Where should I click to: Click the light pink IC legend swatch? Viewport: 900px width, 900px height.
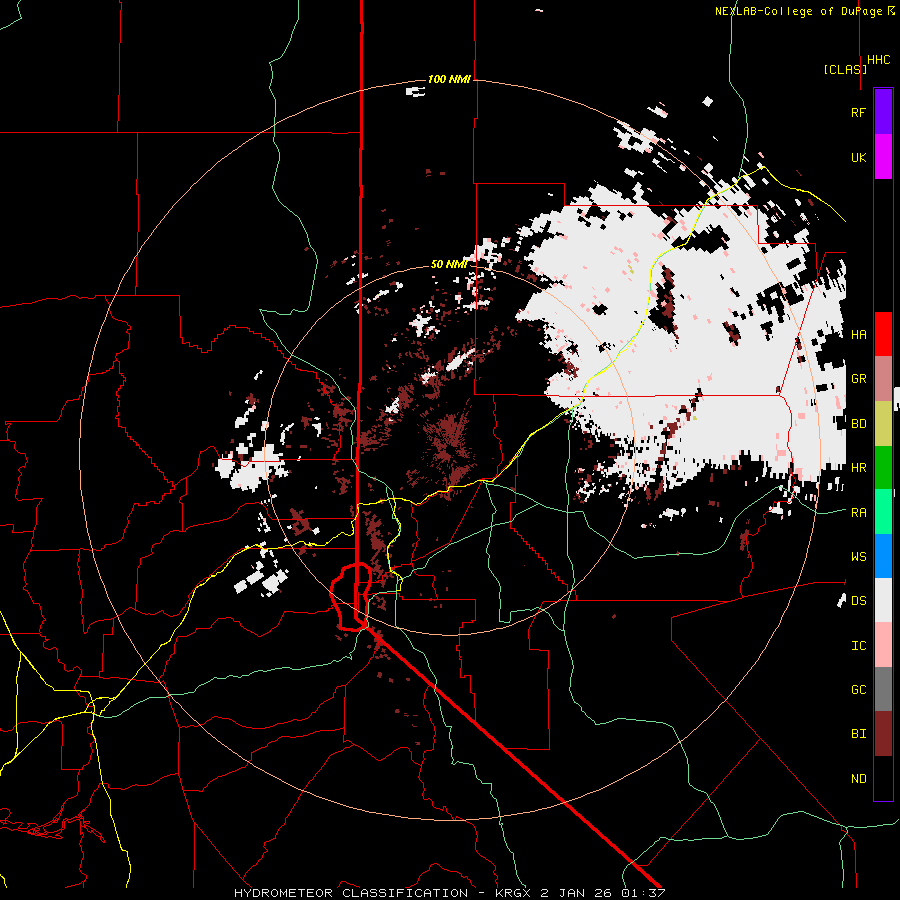pyautogui.click(x=883, y=645)
